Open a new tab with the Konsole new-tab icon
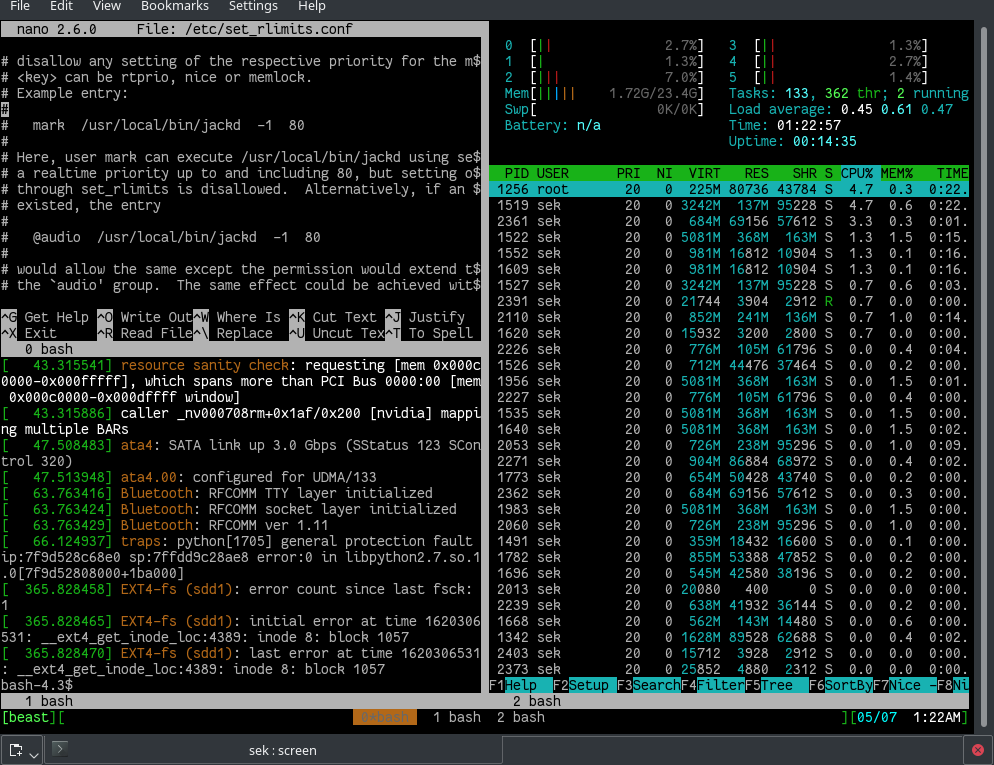 15,749
